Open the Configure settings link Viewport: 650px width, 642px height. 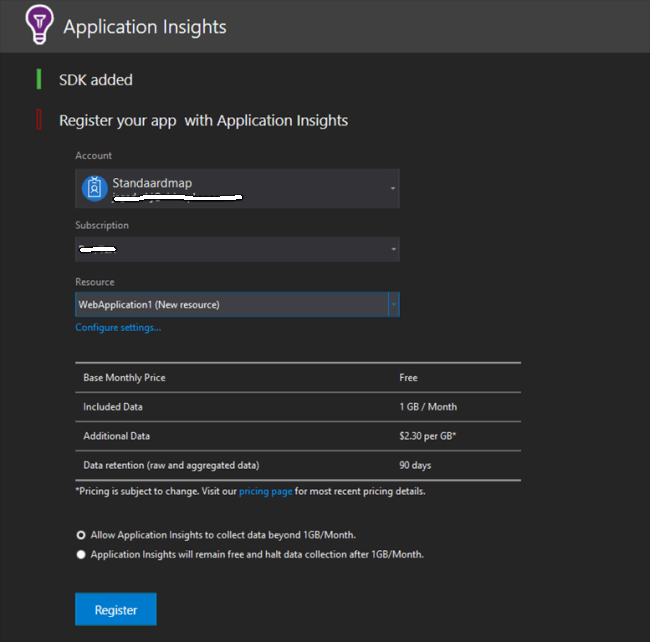pos(118,327)
